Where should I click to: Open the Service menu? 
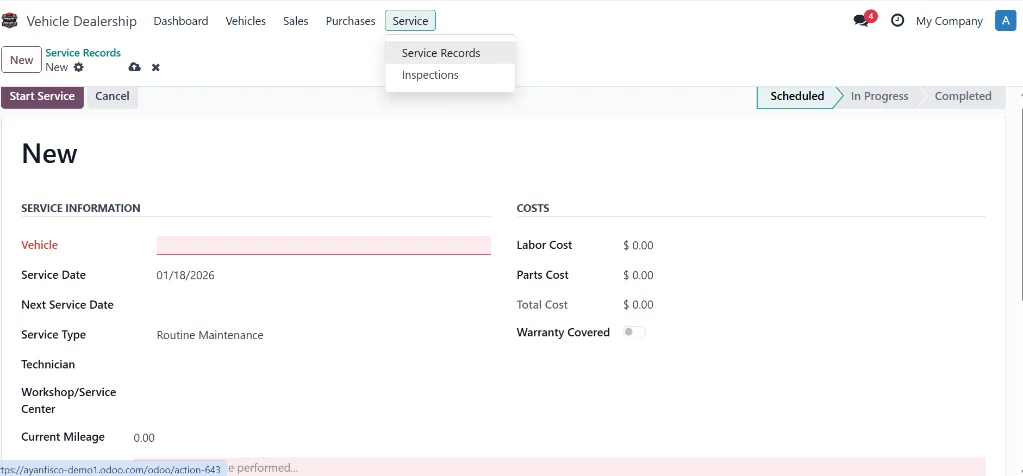click(410, 21)
